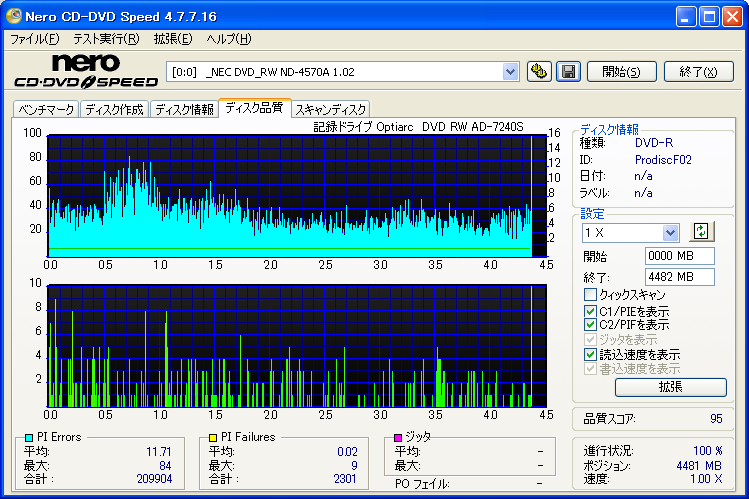Uncheck C1/PIEを表示 checkbox

click(x=590, y=311)
